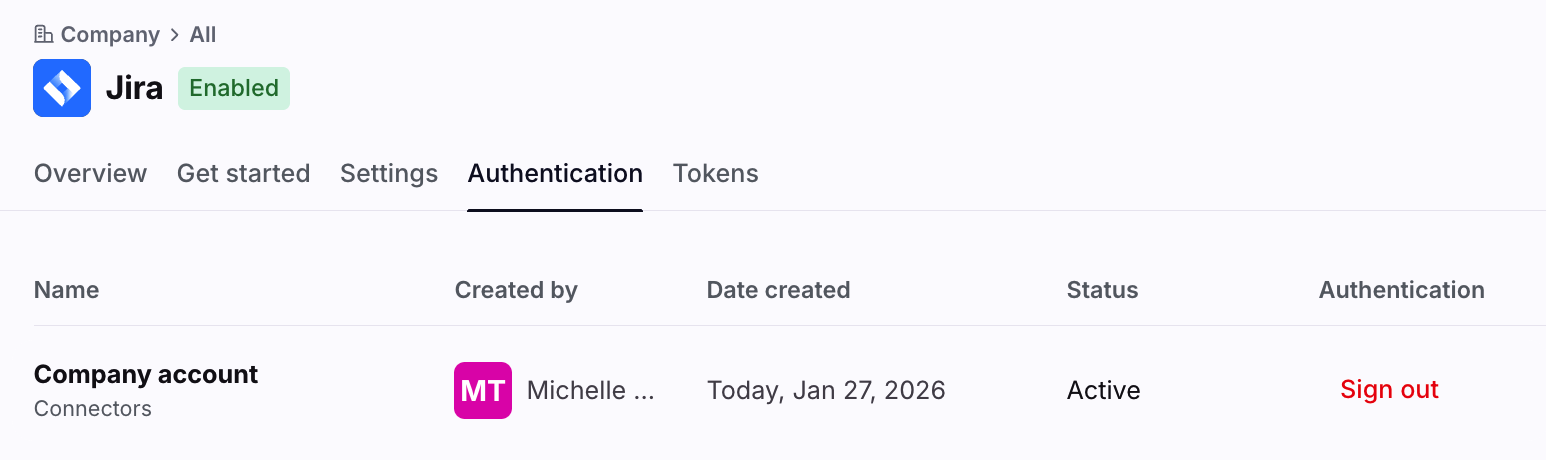Screen dimensions: 1546x460
Task: Click the breadcrumb chevron separator
Action: tap(175, 35)
